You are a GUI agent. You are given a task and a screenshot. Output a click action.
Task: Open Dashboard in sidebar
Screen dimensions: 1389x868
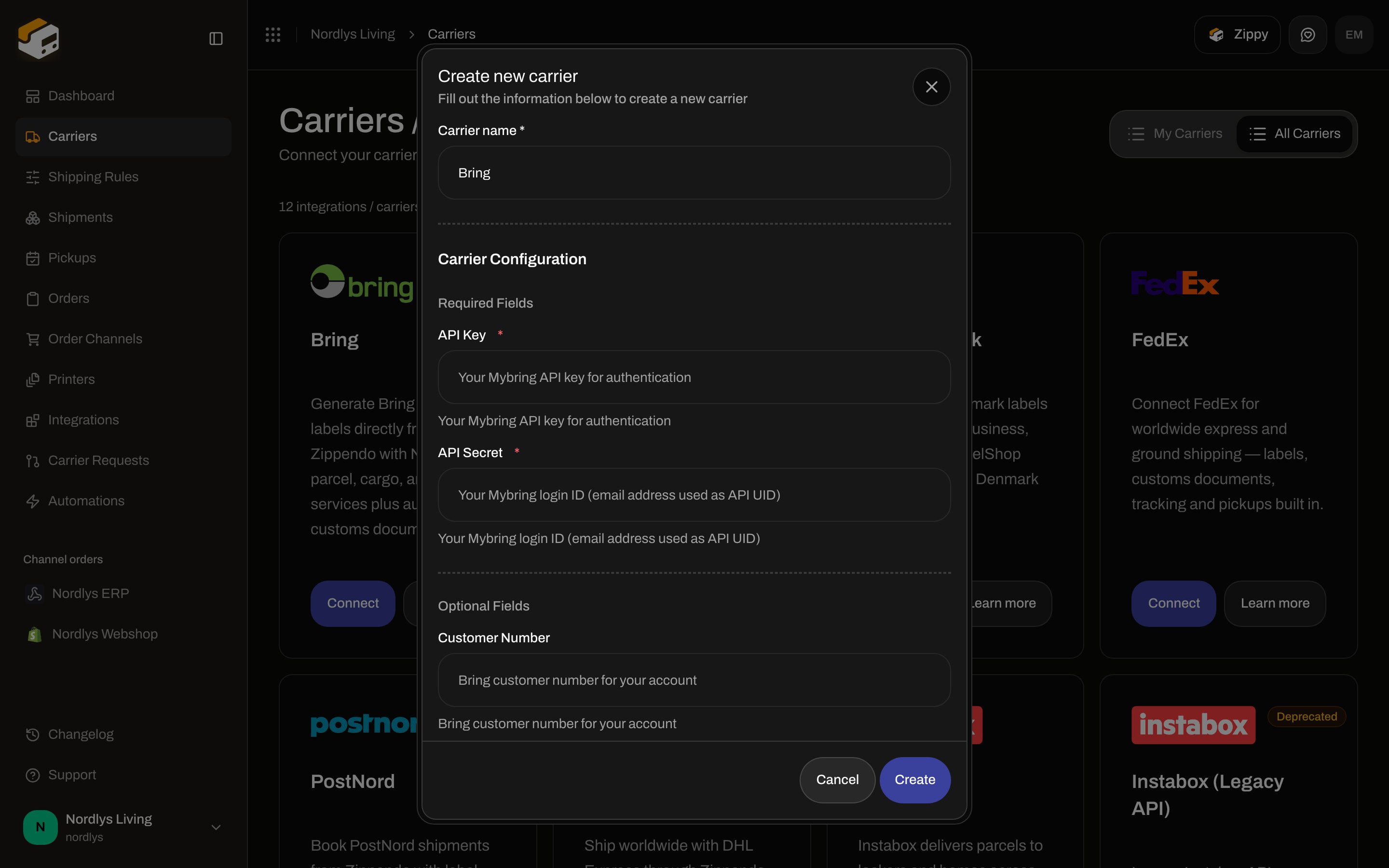coord(123,96)
